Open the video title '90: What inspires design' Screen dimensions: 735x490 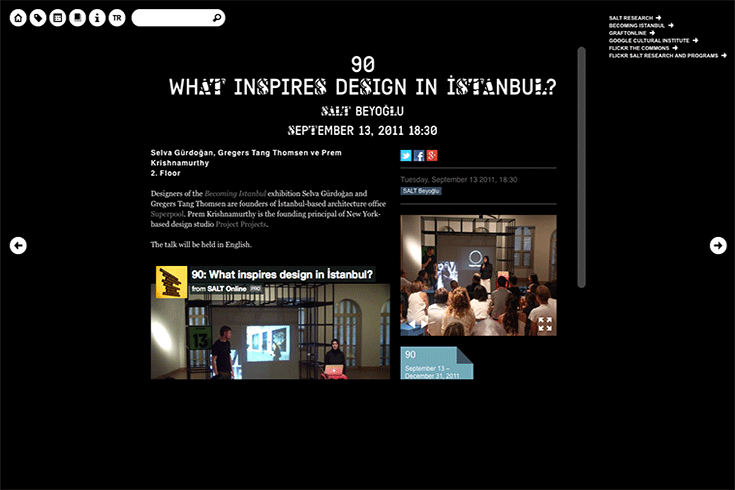[x=282, y=274]
